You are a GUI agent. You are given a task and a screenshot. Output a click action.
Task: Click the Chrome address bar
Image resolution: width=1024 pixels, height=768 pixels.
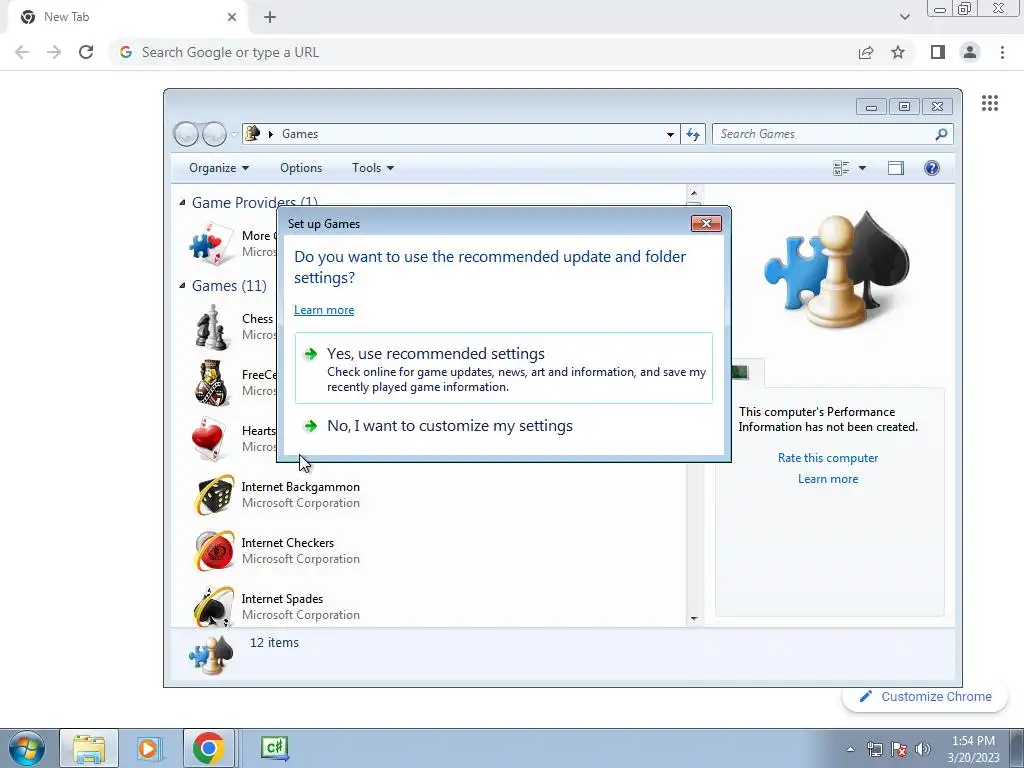[x=483, y=52]
